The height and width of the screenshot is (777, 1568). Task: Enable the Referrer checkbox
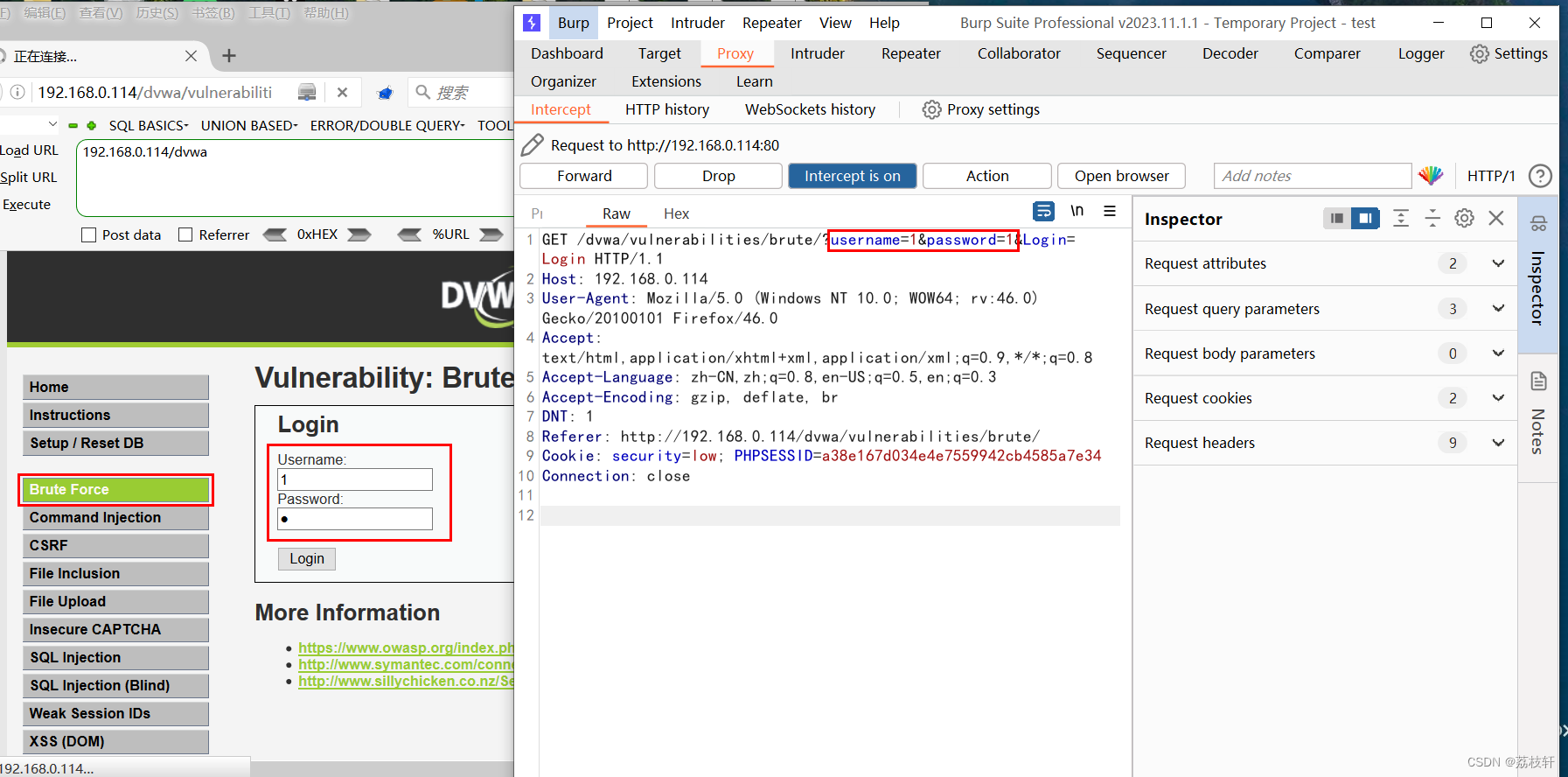point(185,234)
